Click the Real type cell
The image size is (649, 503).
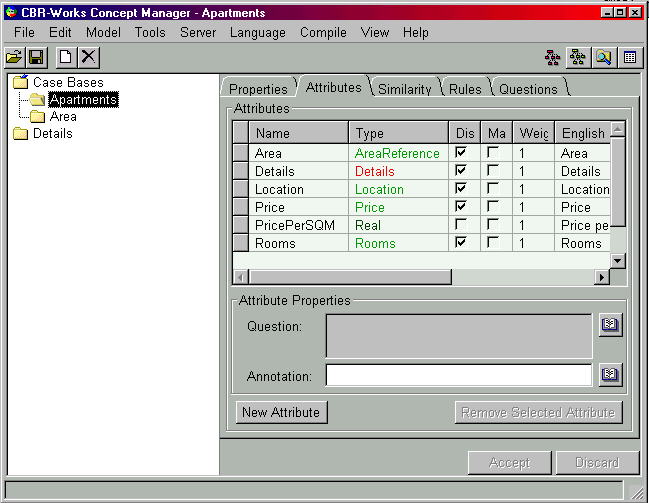(x=398, y=225)
